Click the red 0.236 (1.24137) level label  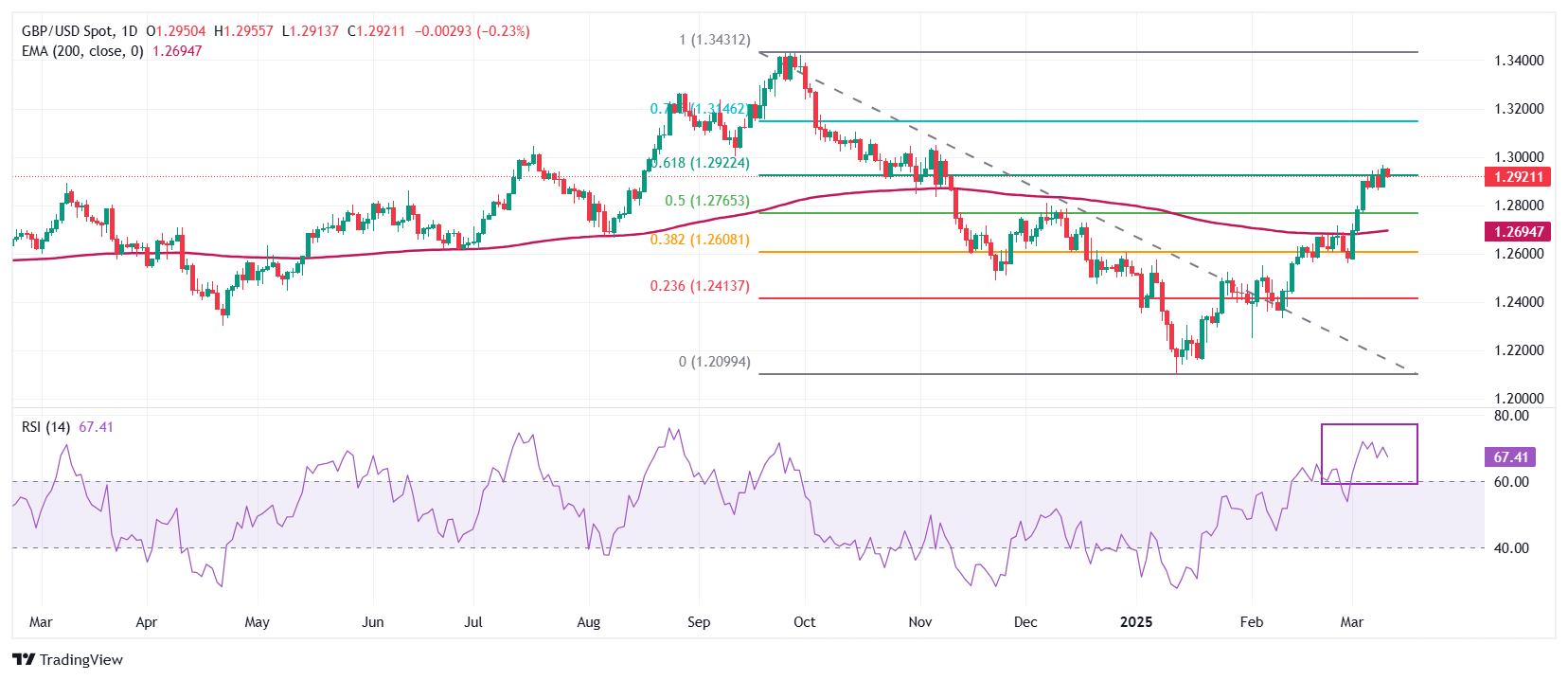pos(700,286)
